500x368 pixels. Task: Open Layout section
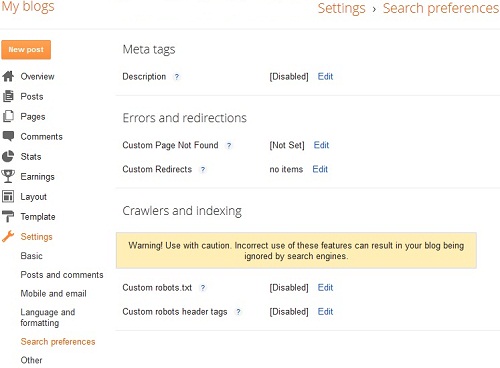33,196
